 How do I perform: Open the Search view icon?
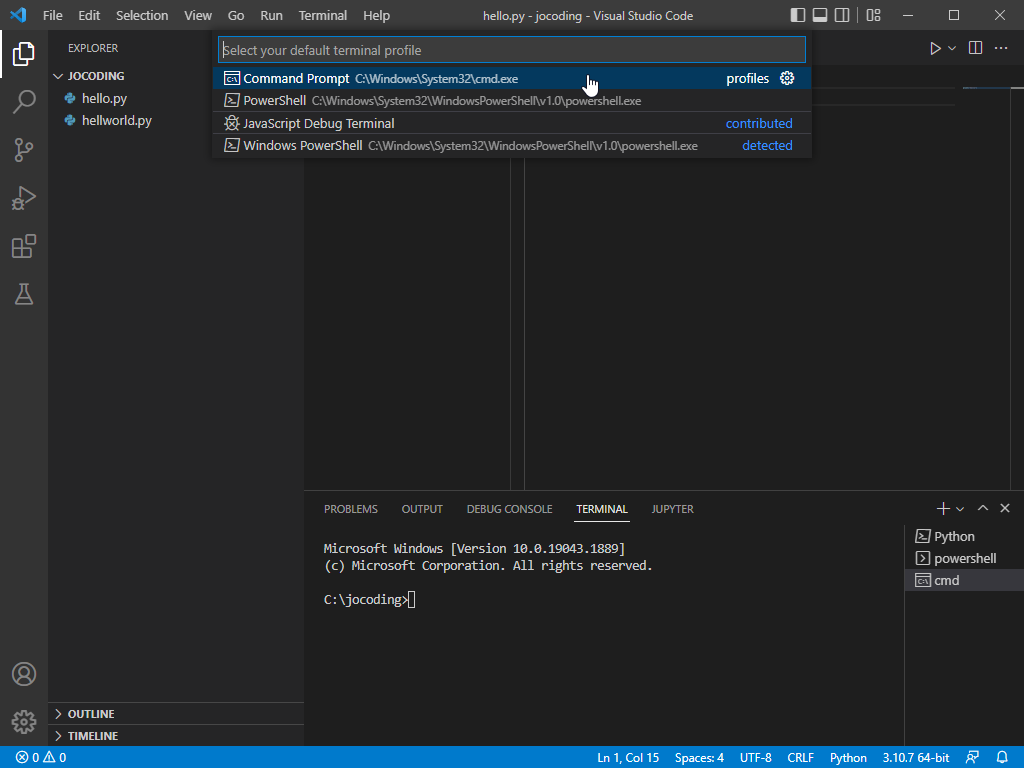pos(24,102)
